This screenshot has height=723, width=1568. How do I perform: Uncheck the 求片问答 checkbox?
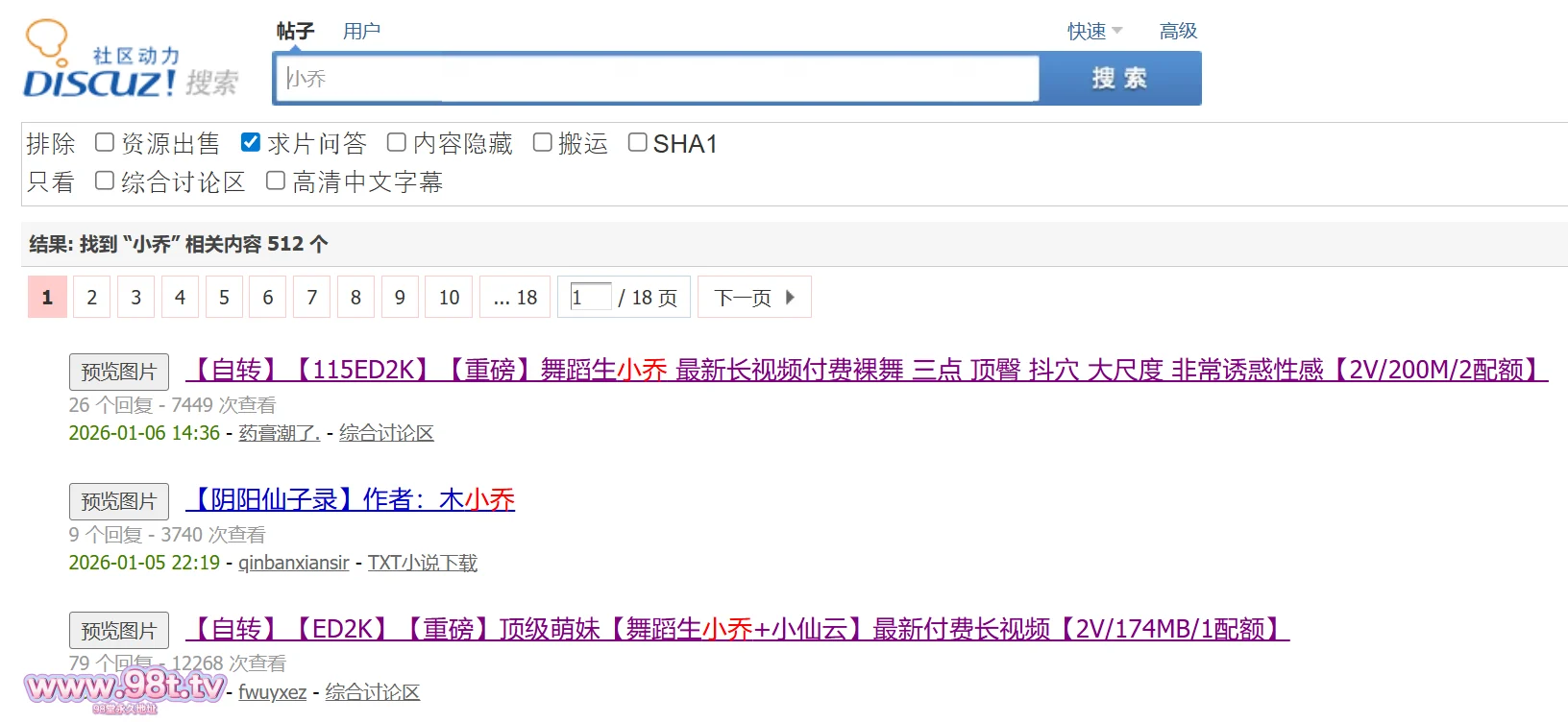[x=251, y=143]
